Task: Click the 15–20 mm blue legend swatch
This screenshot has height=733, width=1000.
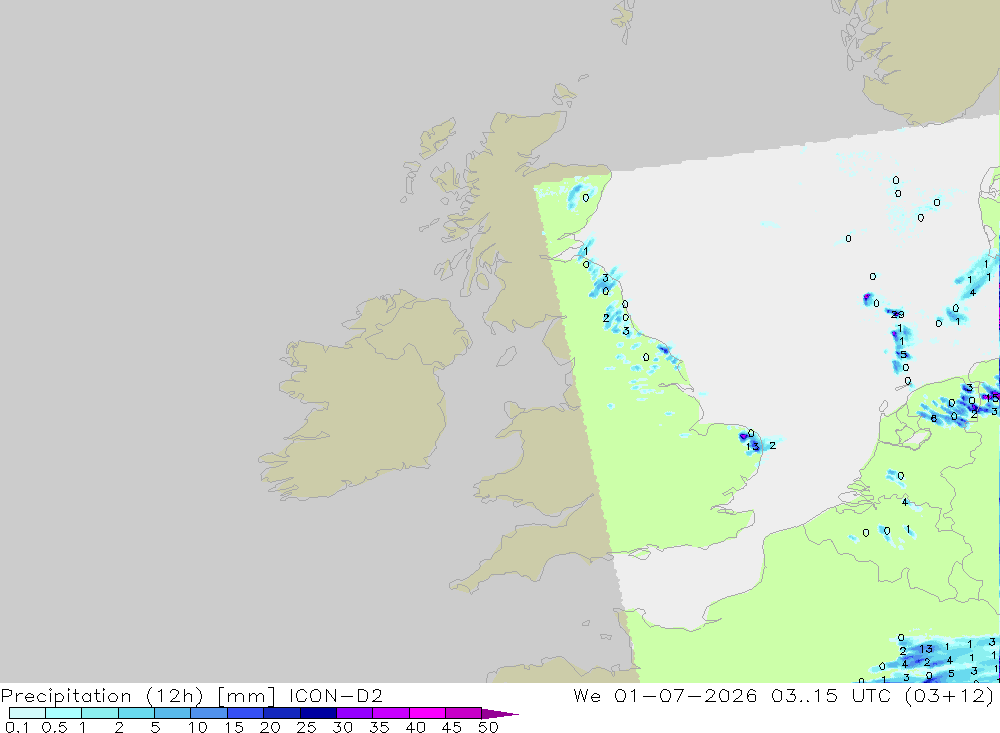Action: click(x=246, y=713)
